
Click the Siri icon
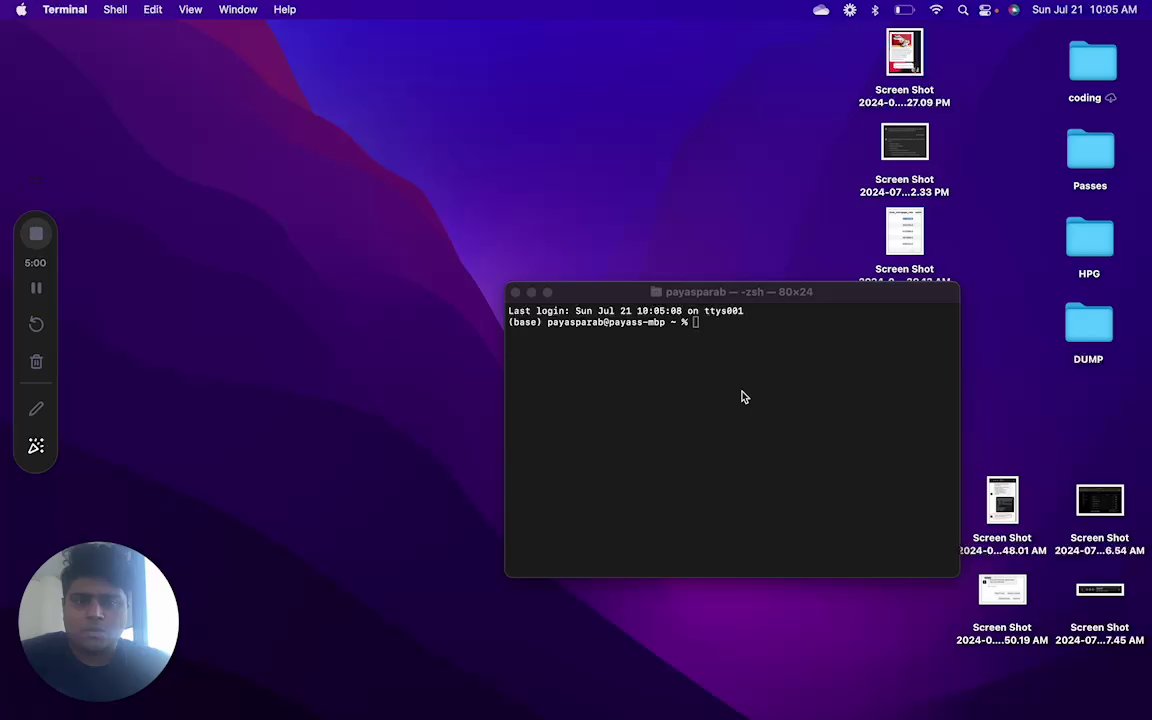(x=1014, y=10)
